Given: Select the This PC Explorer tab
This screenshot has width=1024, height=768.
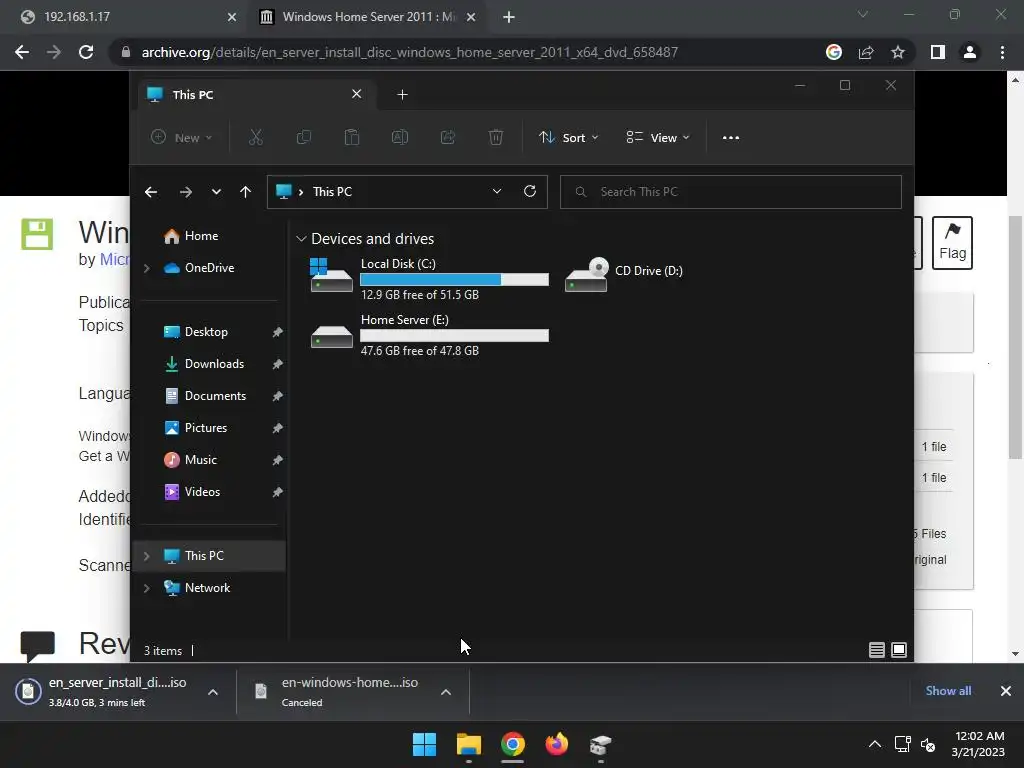Looking at the screenshot, I should tap(255, 95).
